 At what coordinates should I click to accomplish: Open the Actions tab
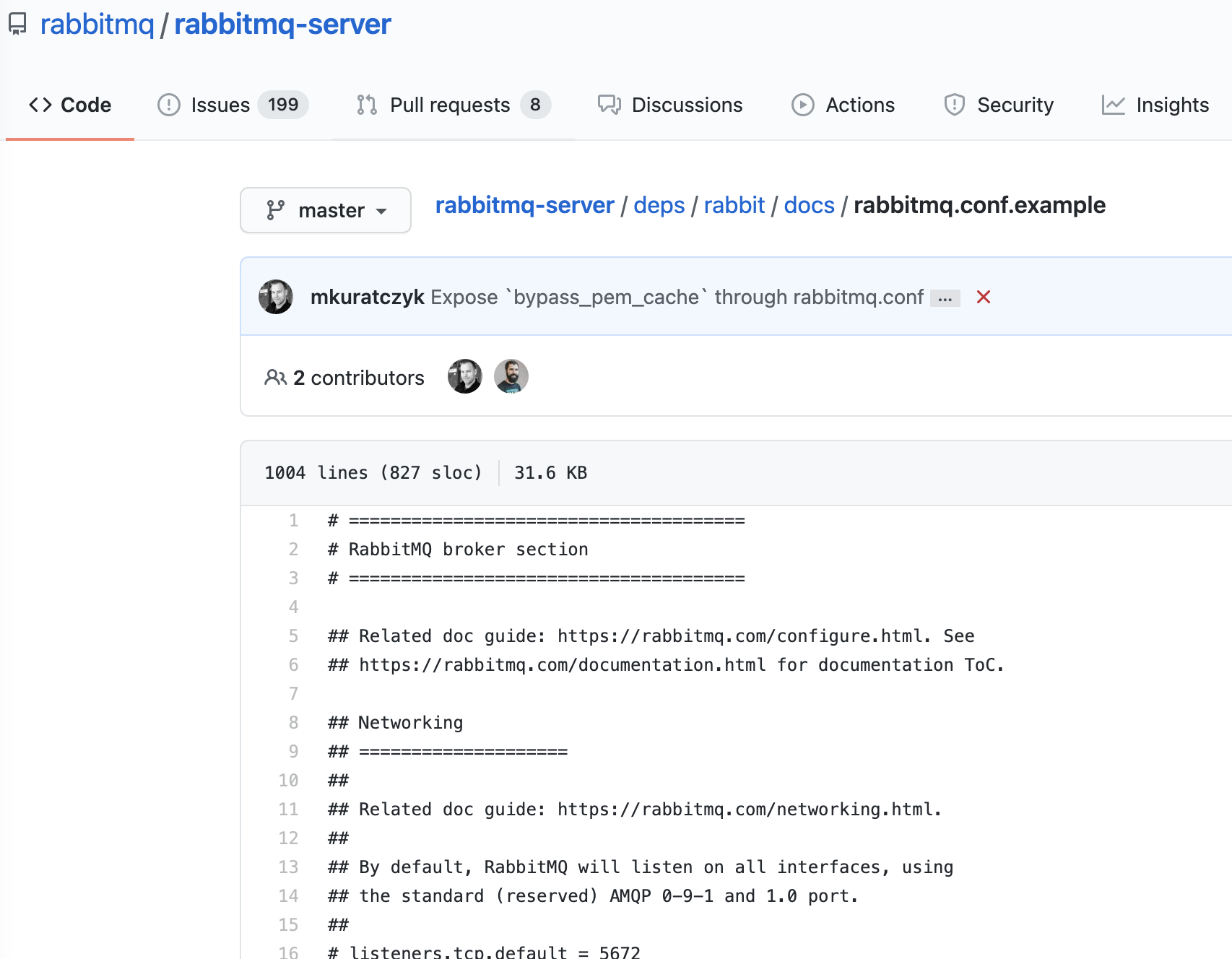coord(843,105)
